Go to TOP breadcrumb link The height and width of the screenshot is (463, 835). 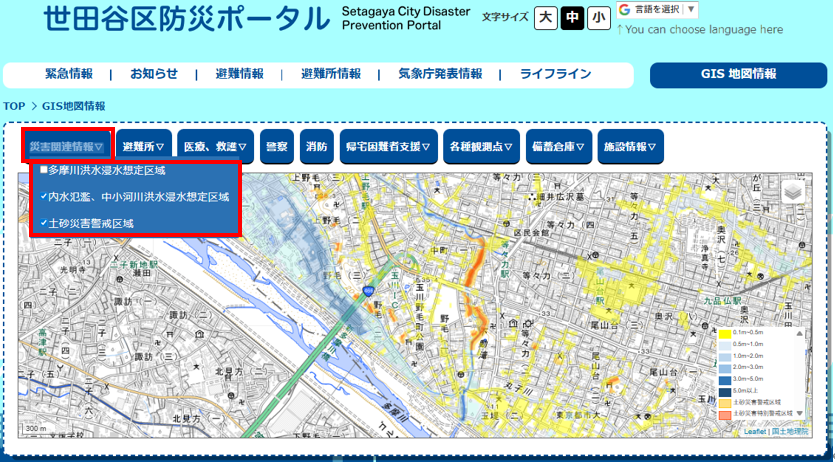tap(14, 106)
